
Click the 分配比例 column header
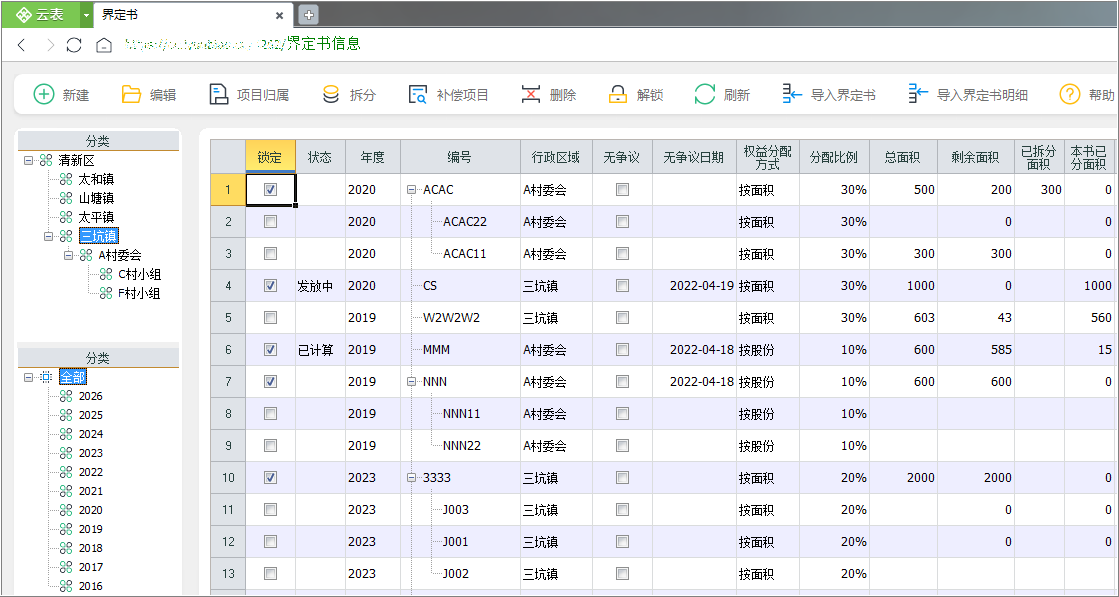click(x=834, y=157)
